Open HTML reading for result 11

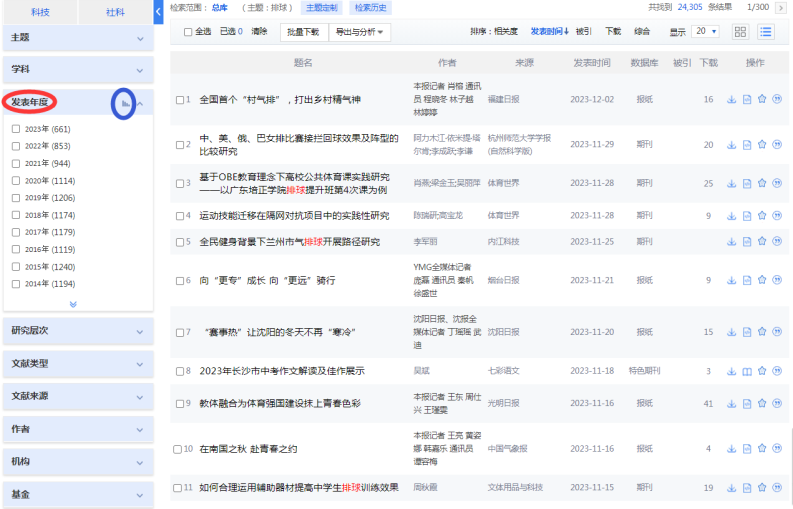pyautogui.click(x=747, y=487)
